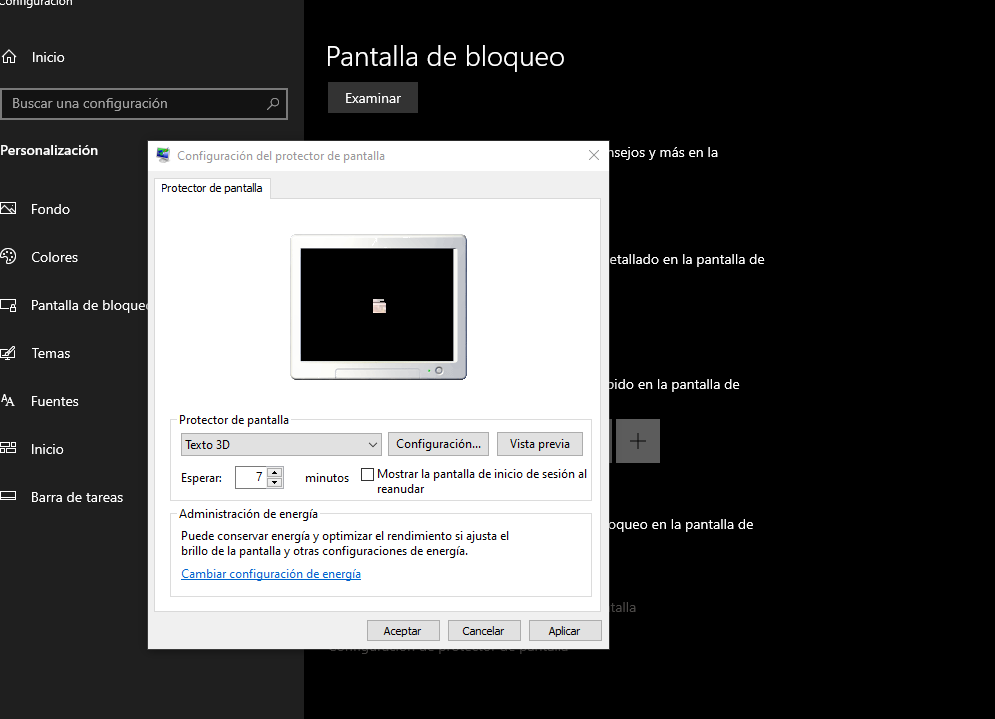Enable Mostrar la pantalla de inicio de sesión checkbox

[367, 474]
